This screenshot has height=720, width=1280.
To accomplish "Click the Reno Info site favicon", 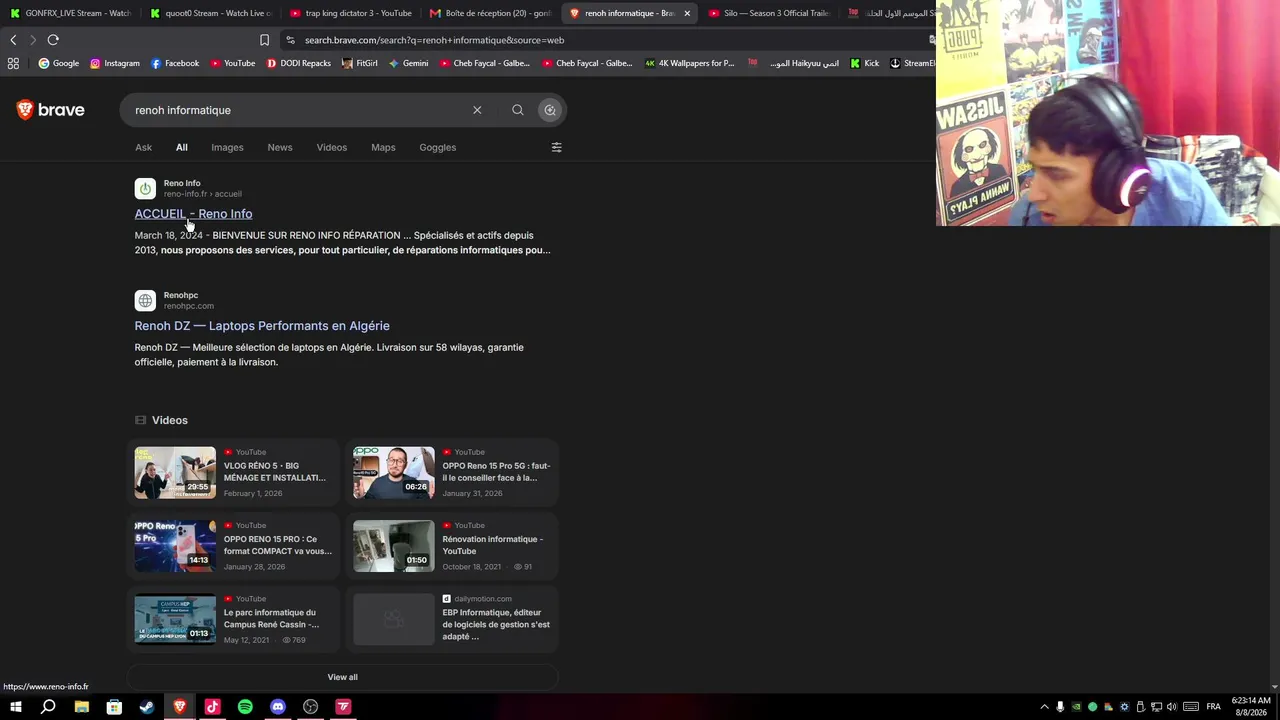I will click(x=145, y=188).
